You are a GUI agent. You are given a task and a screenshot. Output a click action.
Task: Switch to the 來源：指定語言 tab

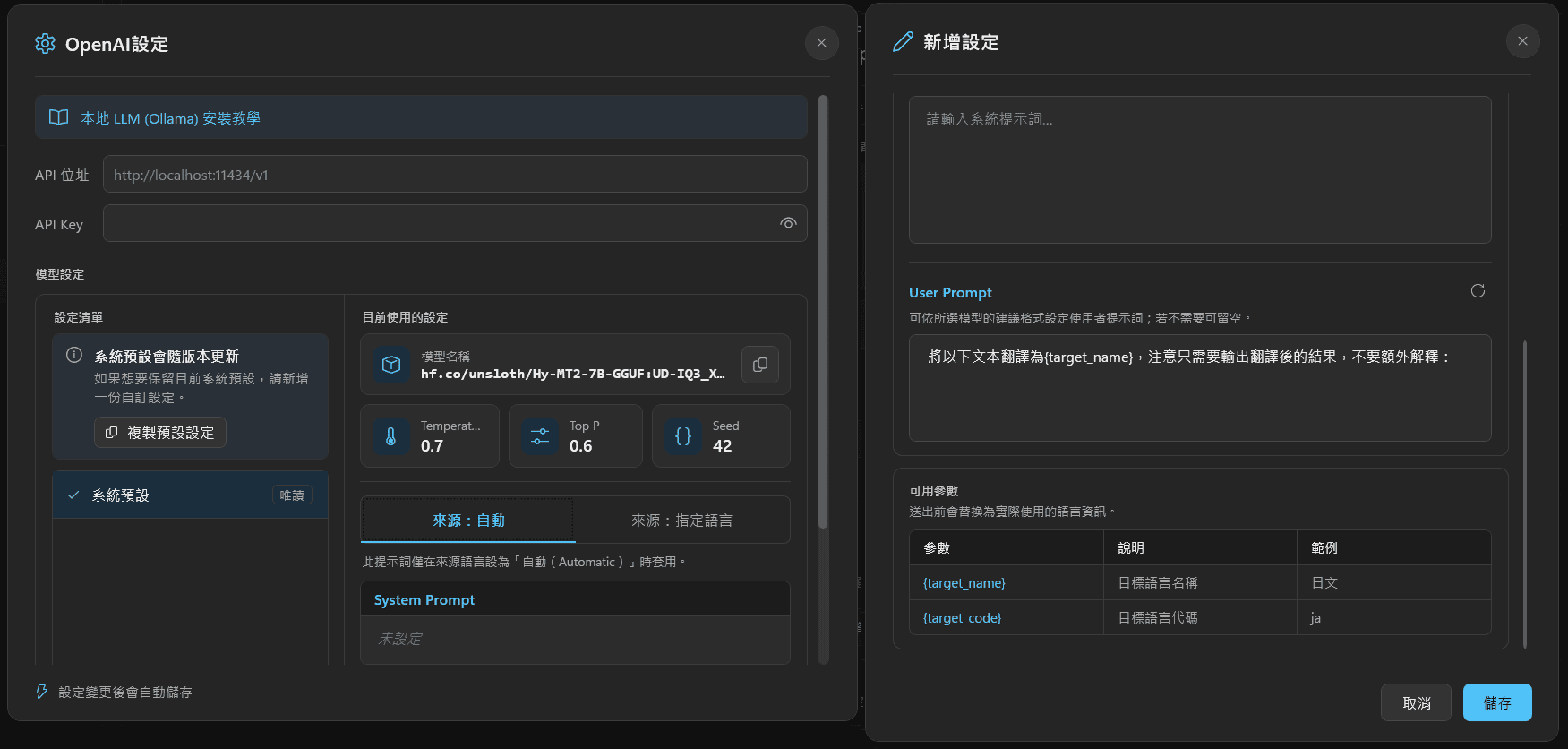point(681,520)
